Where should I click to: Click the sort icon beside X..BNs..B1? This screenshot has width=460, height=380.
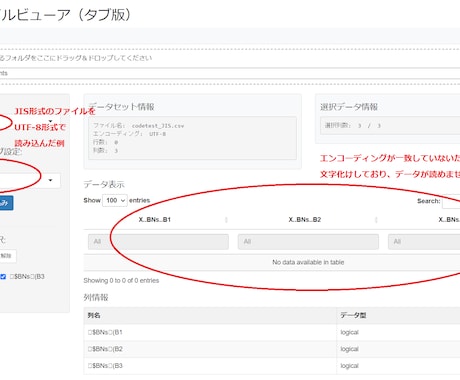pos(226,220)
